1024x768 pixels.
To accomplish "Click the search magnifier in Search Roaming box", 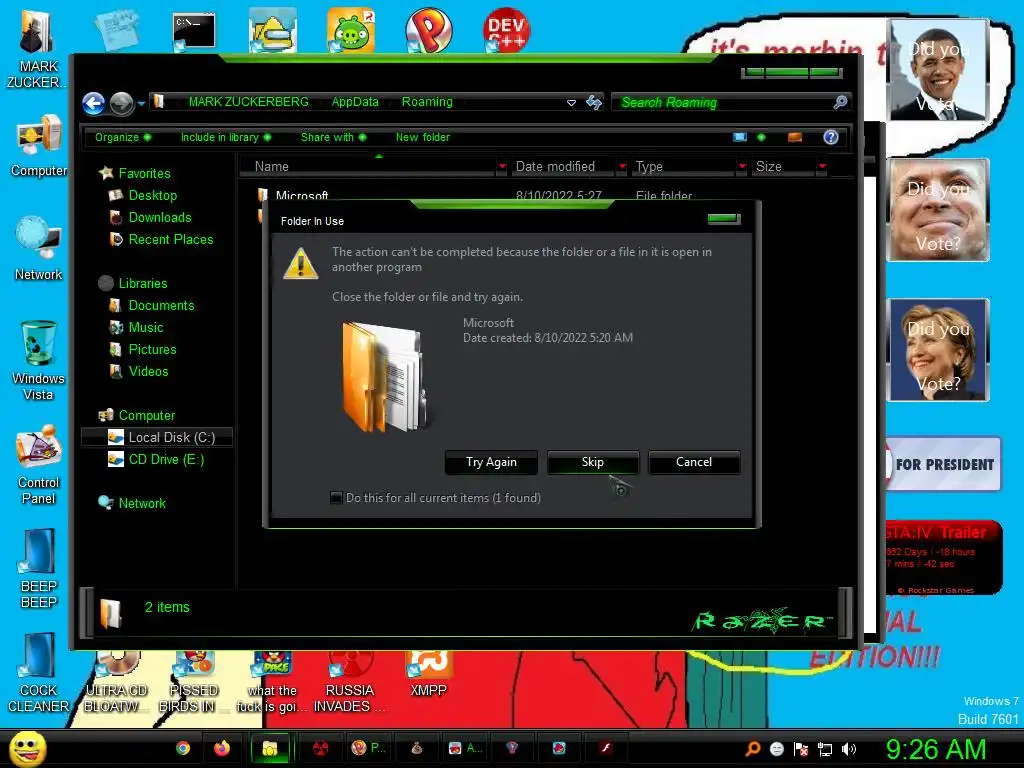I will 840,102.
